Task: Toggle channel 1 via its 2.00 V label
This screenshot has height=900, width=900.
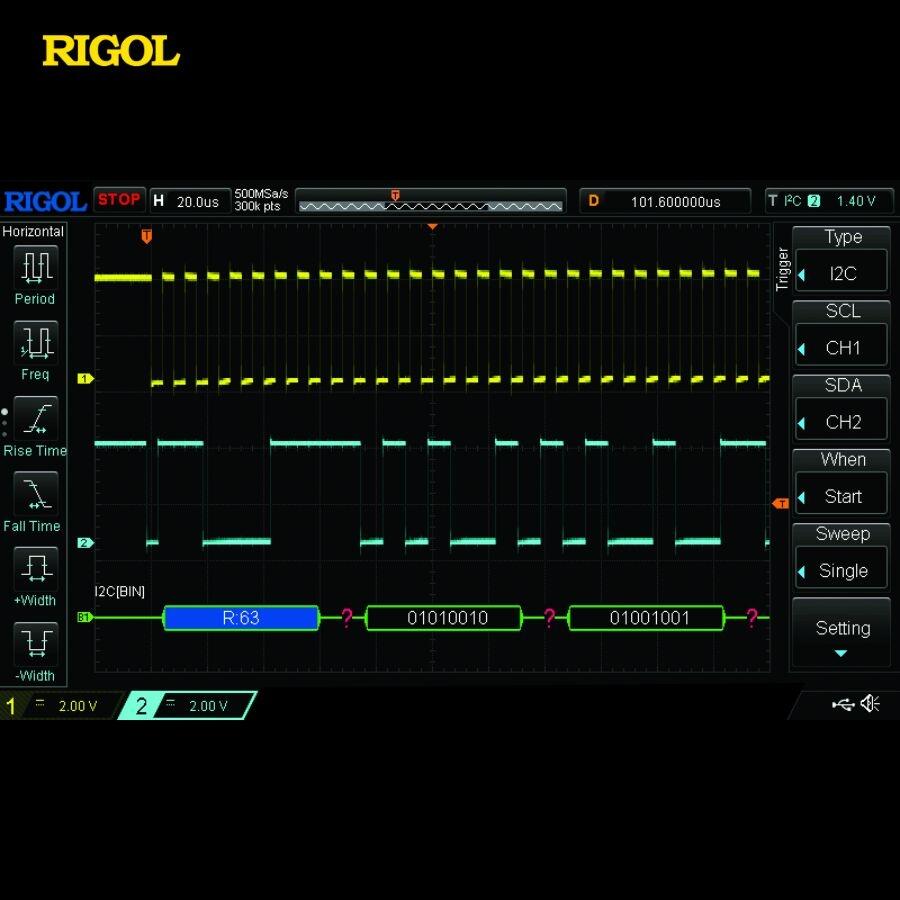Action: coord(77,706)
